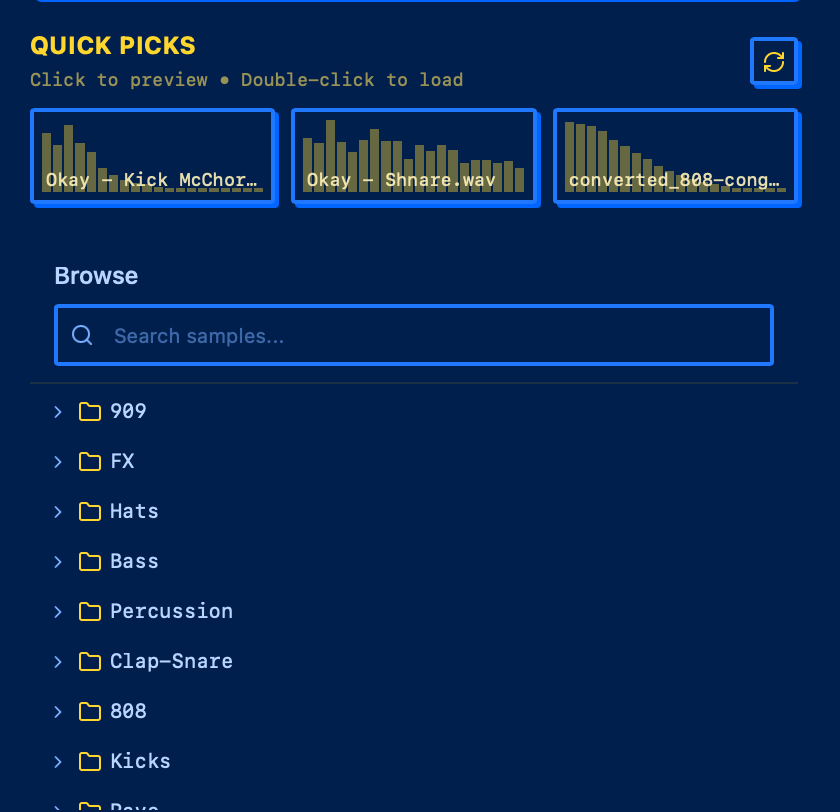Image resolution: width=840 pixels, height=812 pixels.
Task: Preview the Okay - Kick McChor sample
Action: point(152,156)
